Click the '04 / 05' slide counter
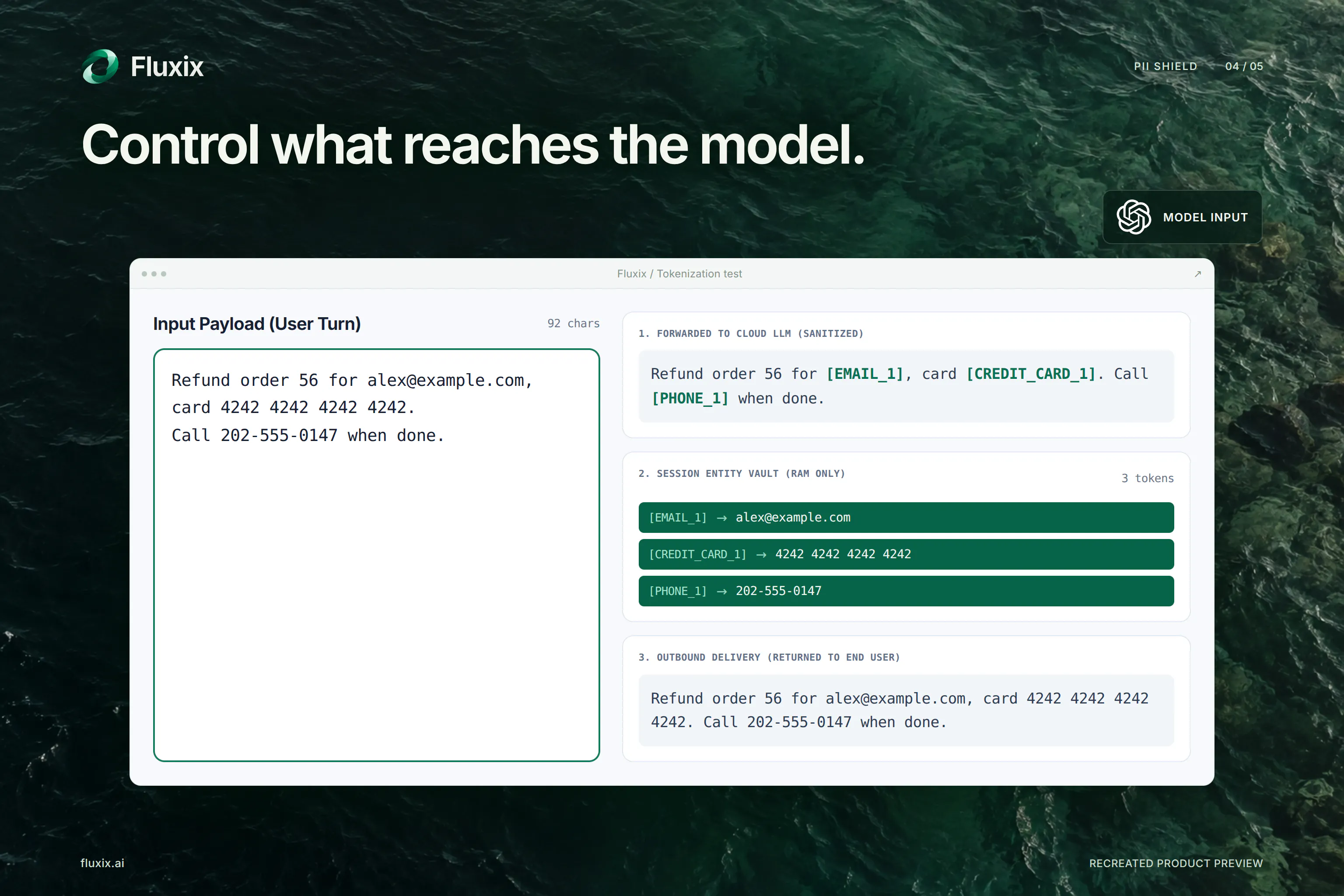 [x=1244, y=66]
